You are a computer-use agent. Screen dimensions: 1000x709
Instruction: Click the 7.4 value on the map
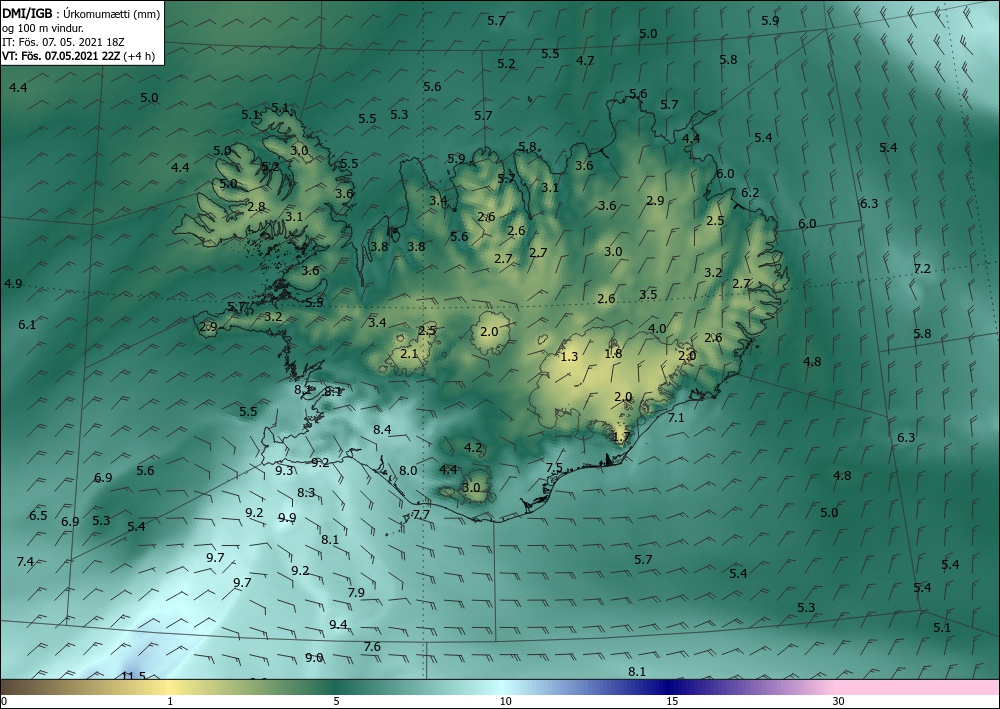pyautogui.click(x=25, y=561)
